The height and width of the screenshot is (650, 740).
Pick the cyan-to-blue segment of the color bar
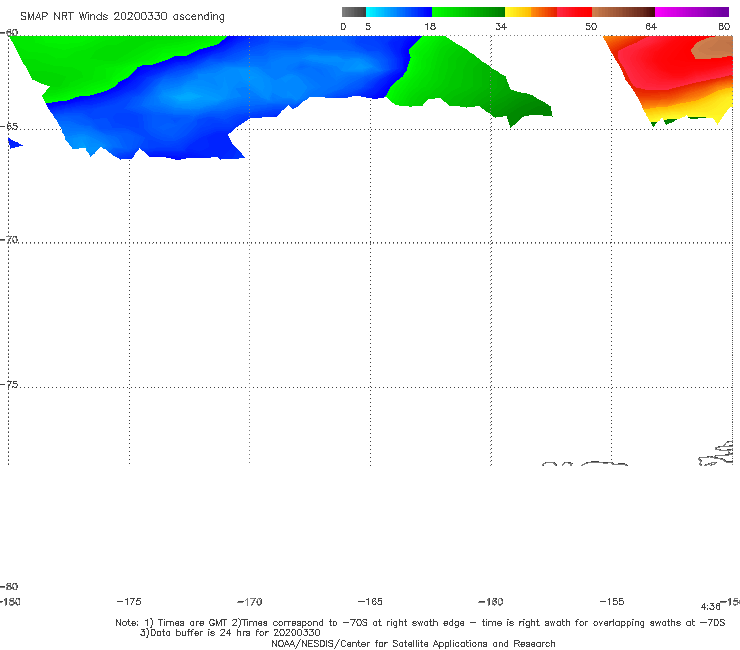click(398, 12)
